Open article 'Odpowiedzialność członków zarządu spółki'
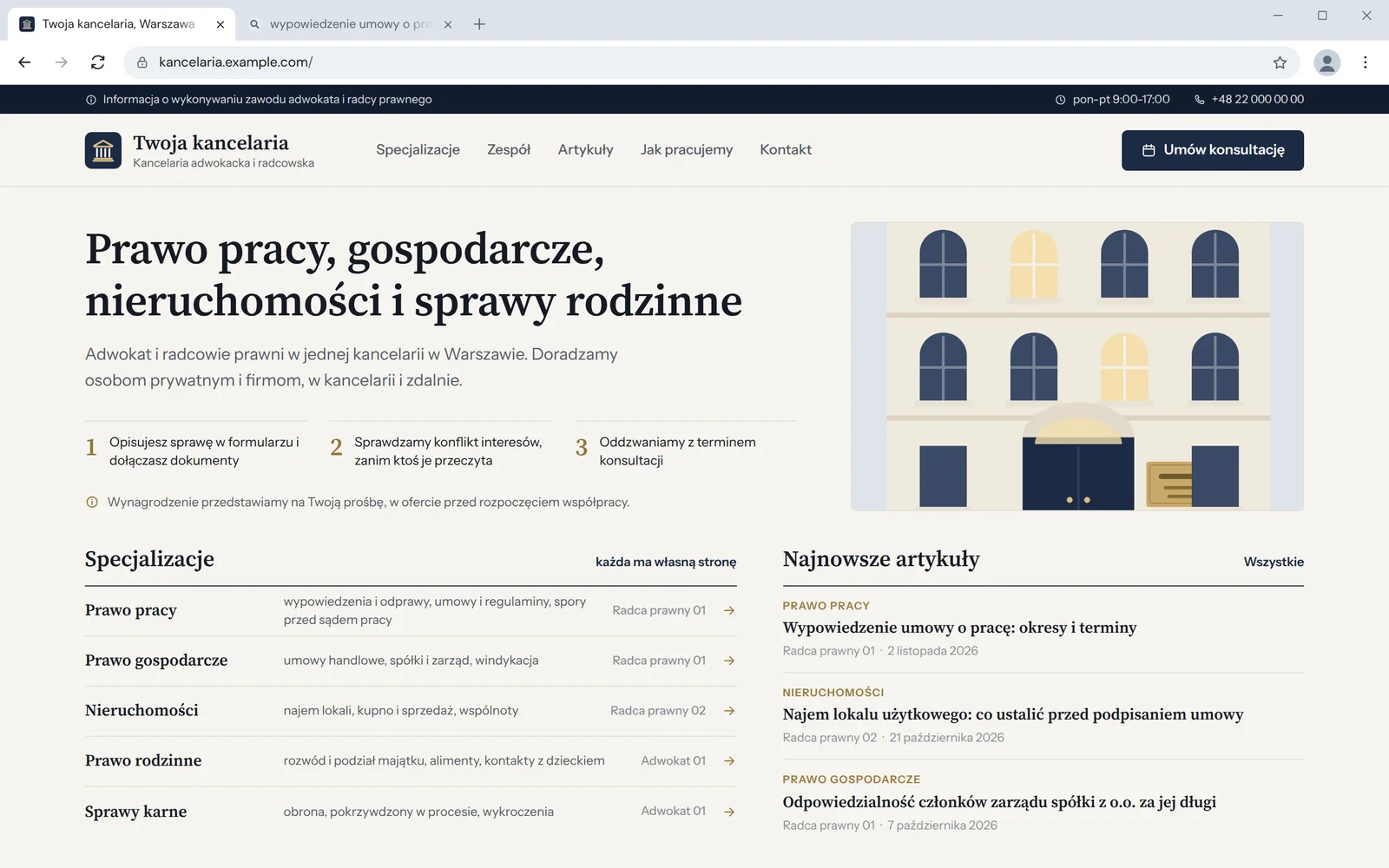This screenshot has width=1389, height=868. pos(999,802)
